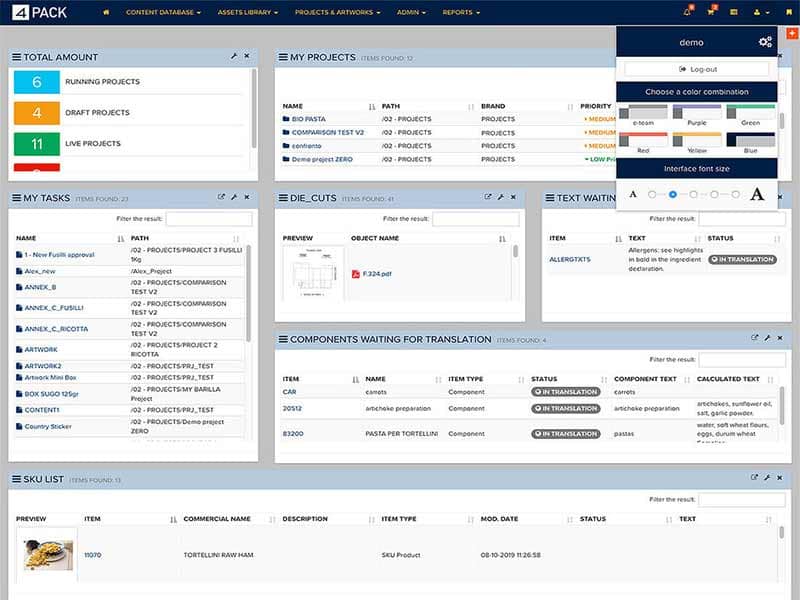The height and width of the screenshot is (600, 800).
Task: Click the Log-out button
Action: pyautogui.click(x=697, y=69)
